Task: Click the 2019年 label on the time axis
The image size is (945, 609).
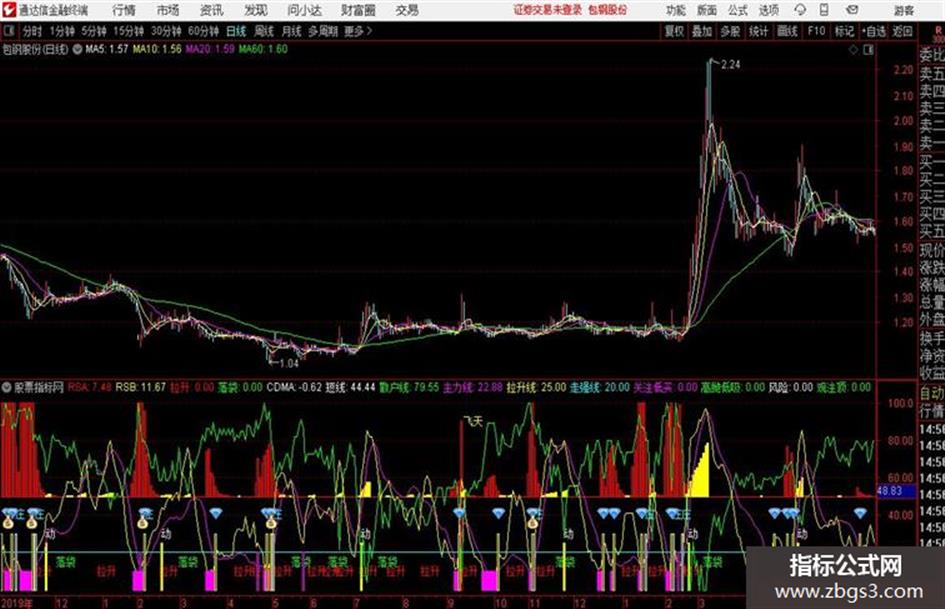Action: [x=17, y=602]
